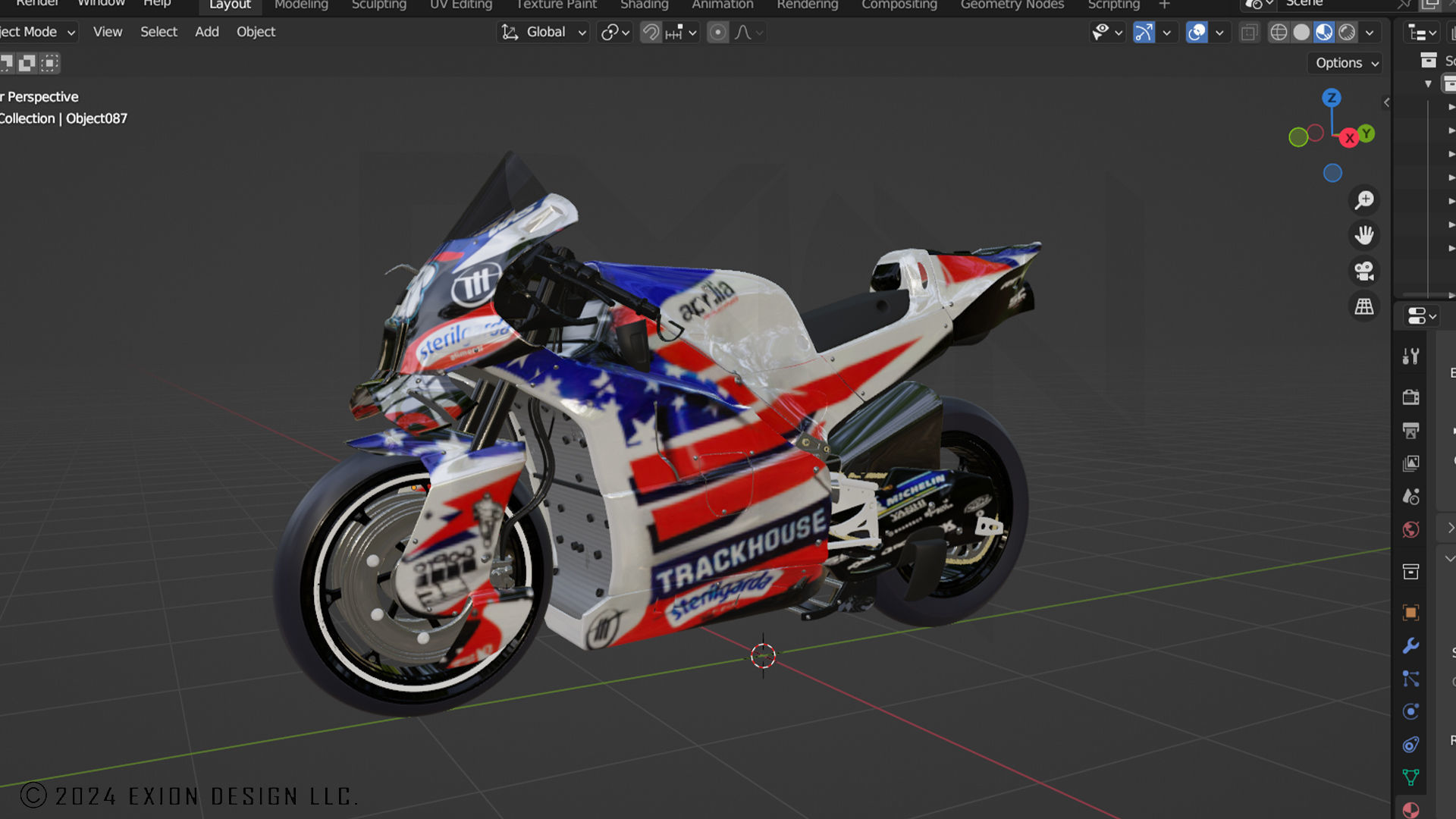
Task: Open the viewport Add menu
Action: point(206,32)
